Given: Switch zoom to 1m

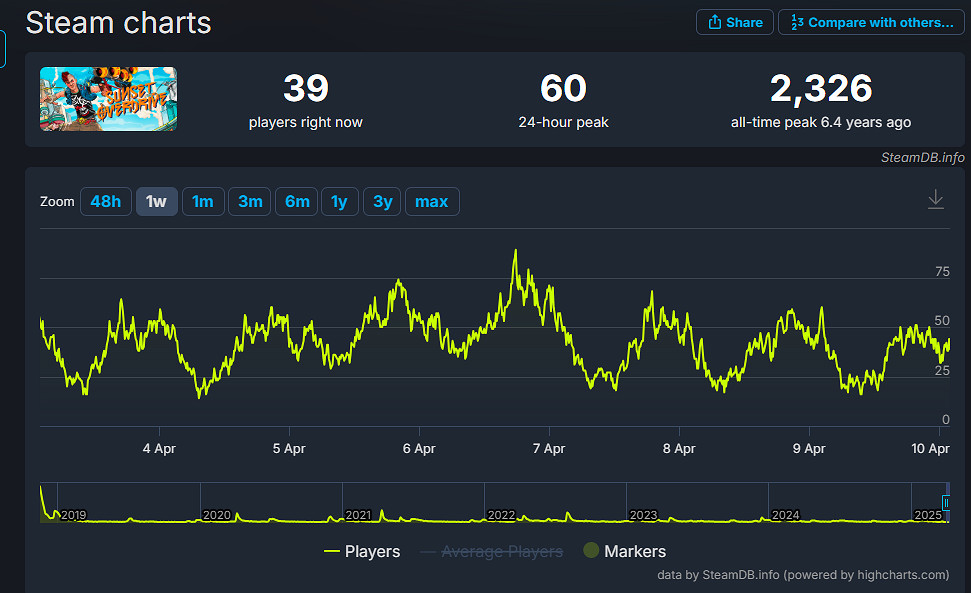Looking at the screenshot, I should (203, 202).
